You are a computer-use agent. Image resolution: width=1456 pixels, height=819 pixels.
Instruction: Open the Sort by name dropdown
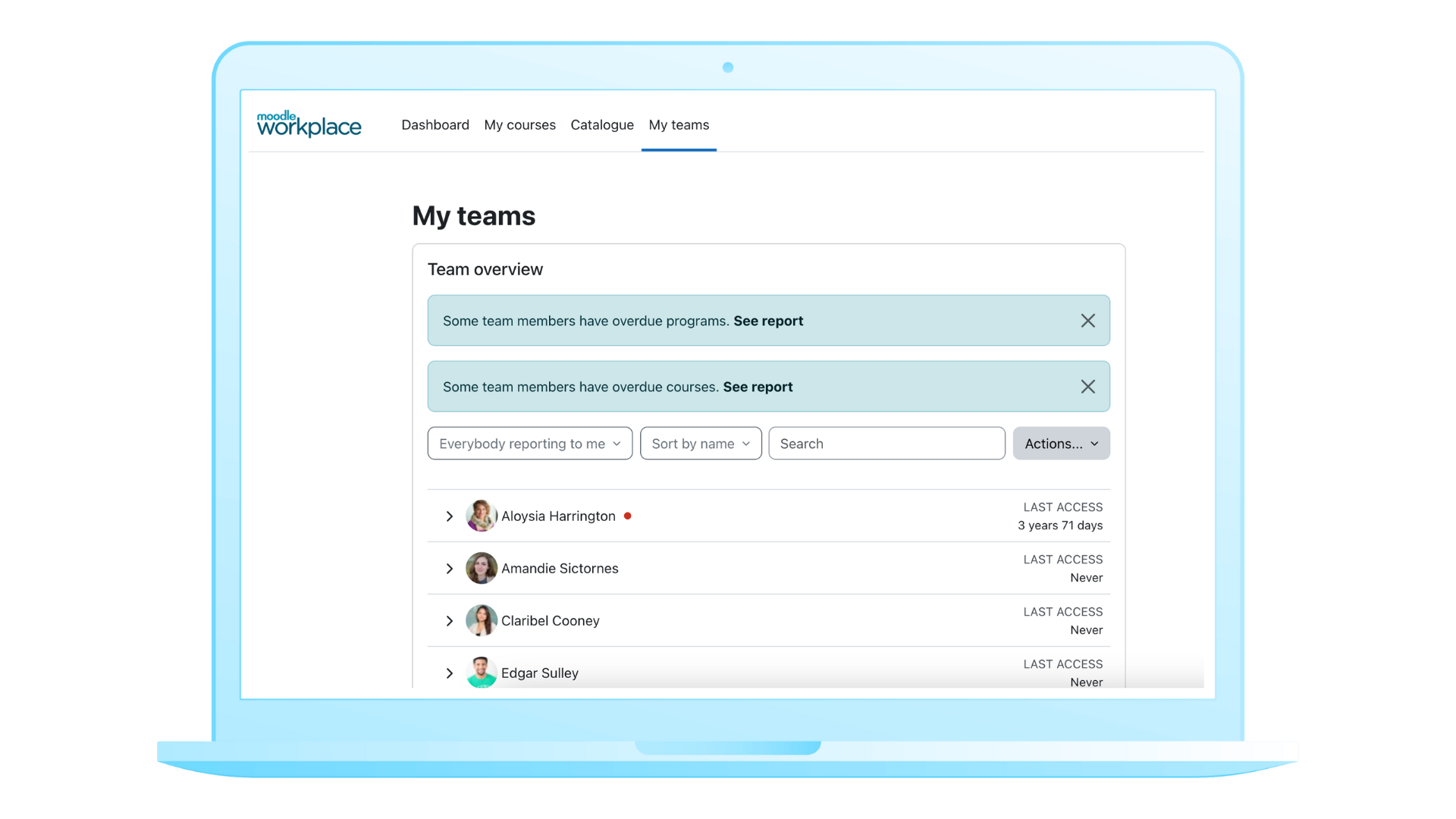[x=700, y=444]
